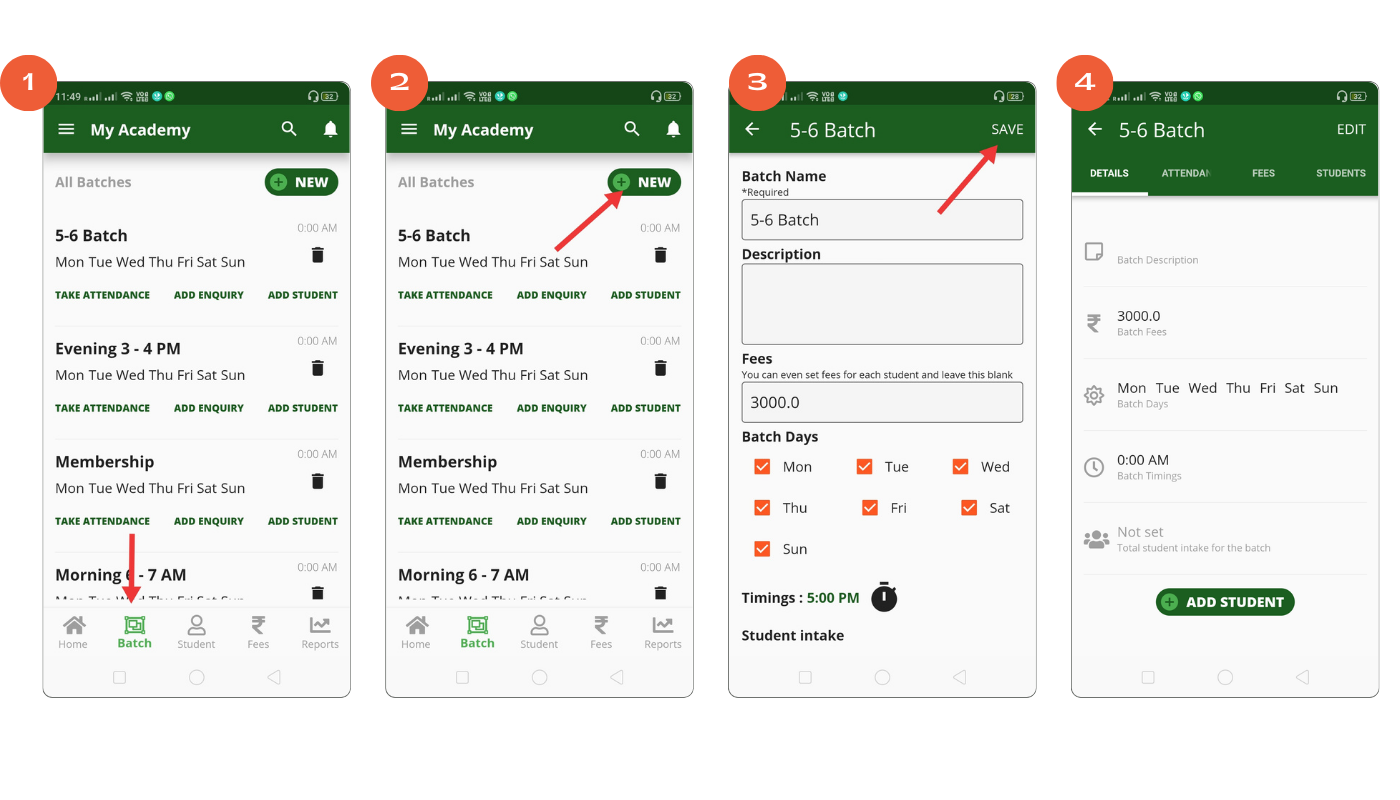Edit the Fees field showing 3000.0
Screen dimensions: 1400x800
point(882,402)
